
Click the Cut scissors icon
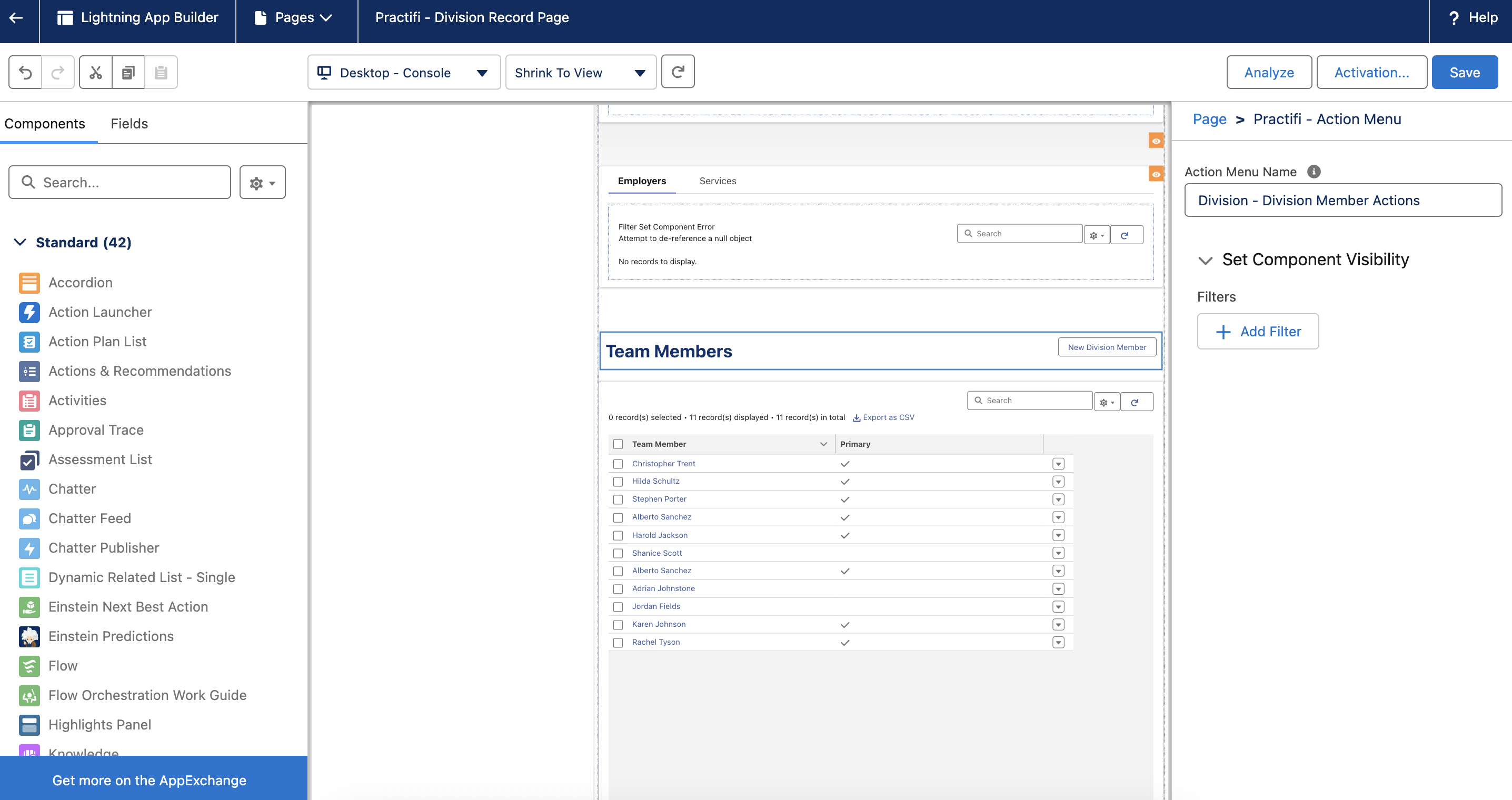tap(95, 72)
